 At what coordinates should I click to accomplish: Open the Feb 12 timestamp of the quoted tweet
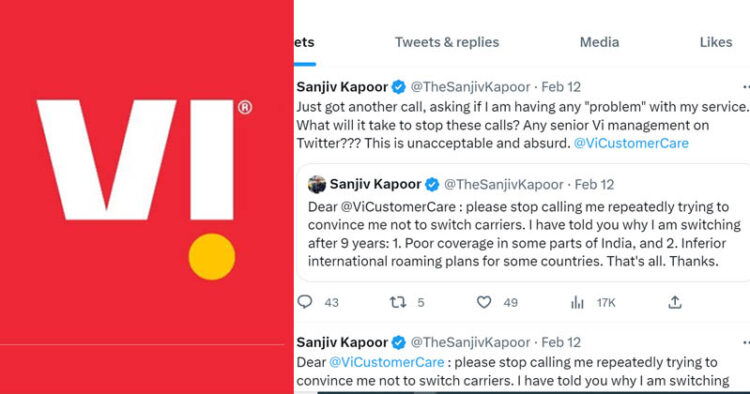[594, 185]
